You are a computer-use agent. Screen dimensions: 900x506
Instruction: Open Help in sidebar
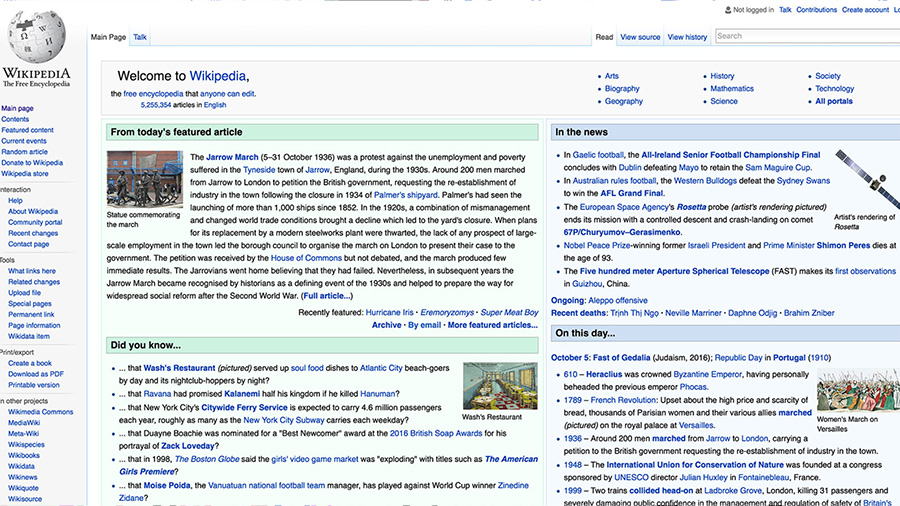[15, 201]
